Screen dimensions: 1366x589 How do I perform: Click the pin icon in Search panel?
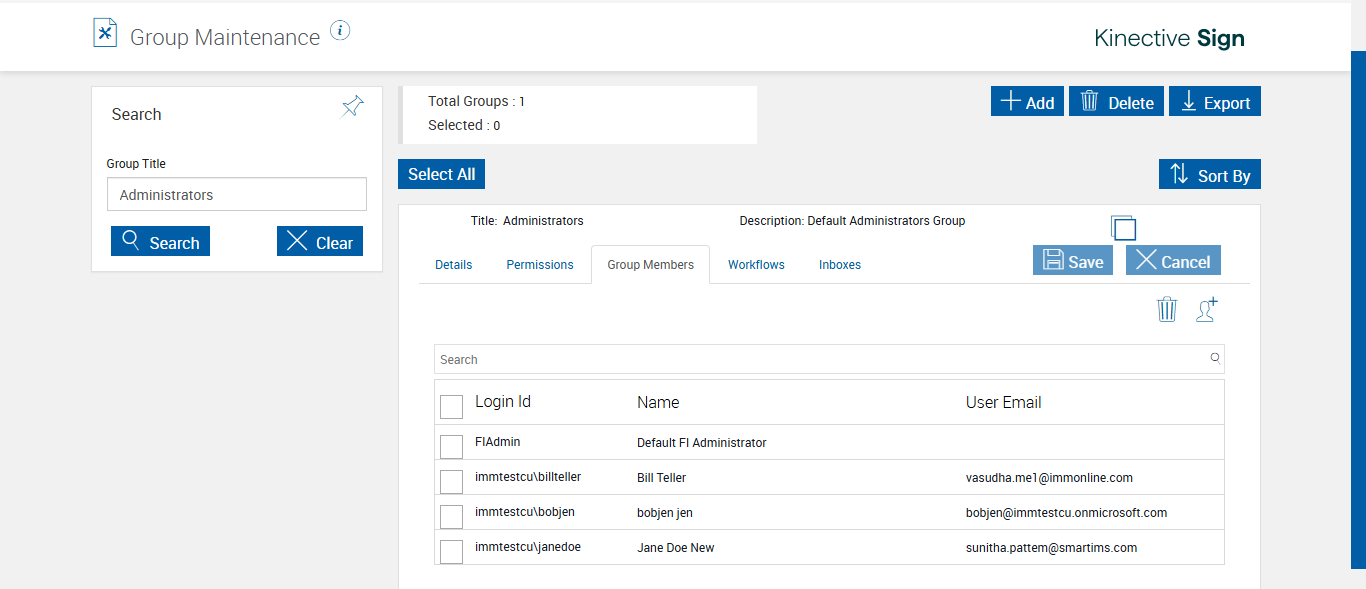pyautogui.click(x=352, y=107)
